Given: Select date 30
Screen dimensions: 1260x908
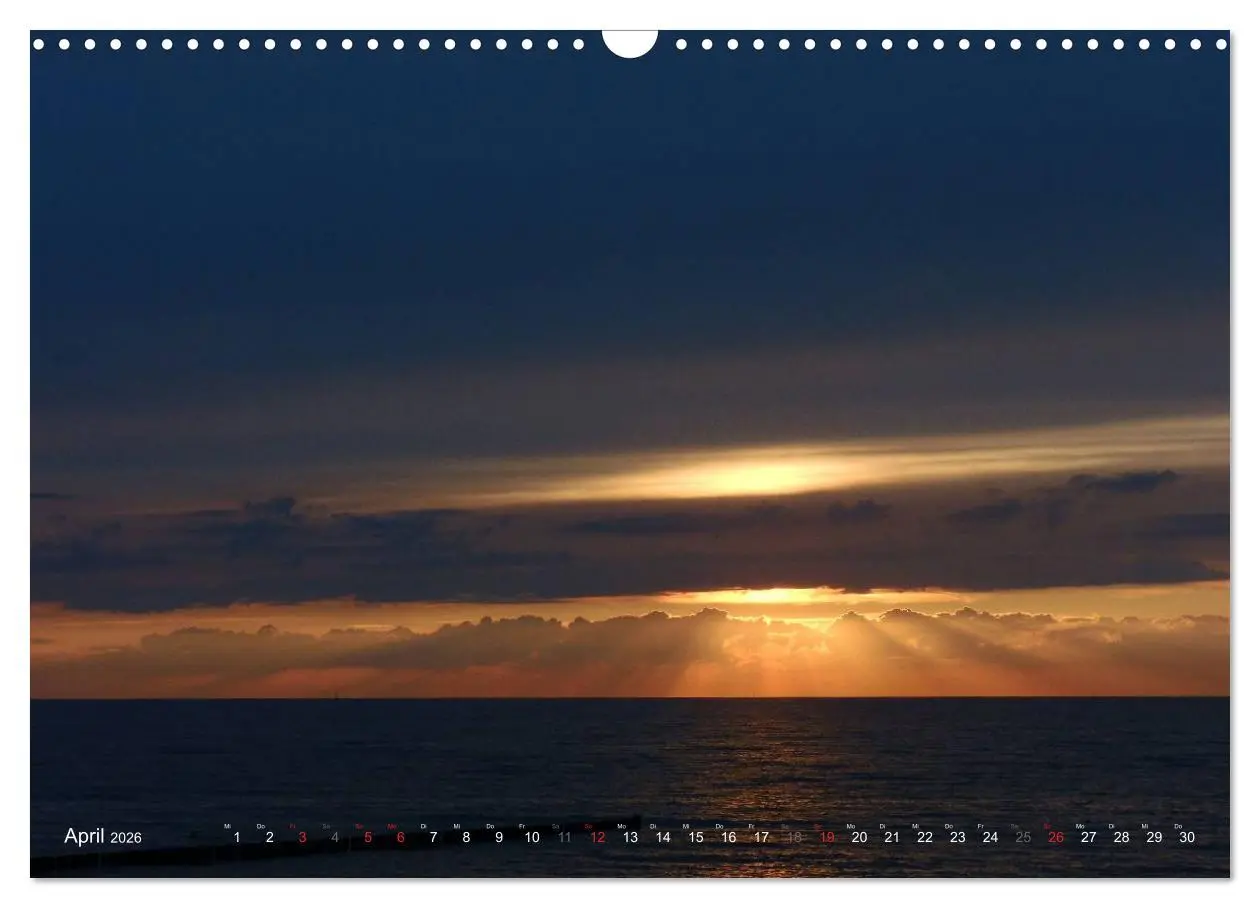Looking at the screenshot, I should tap(1187, 837).
